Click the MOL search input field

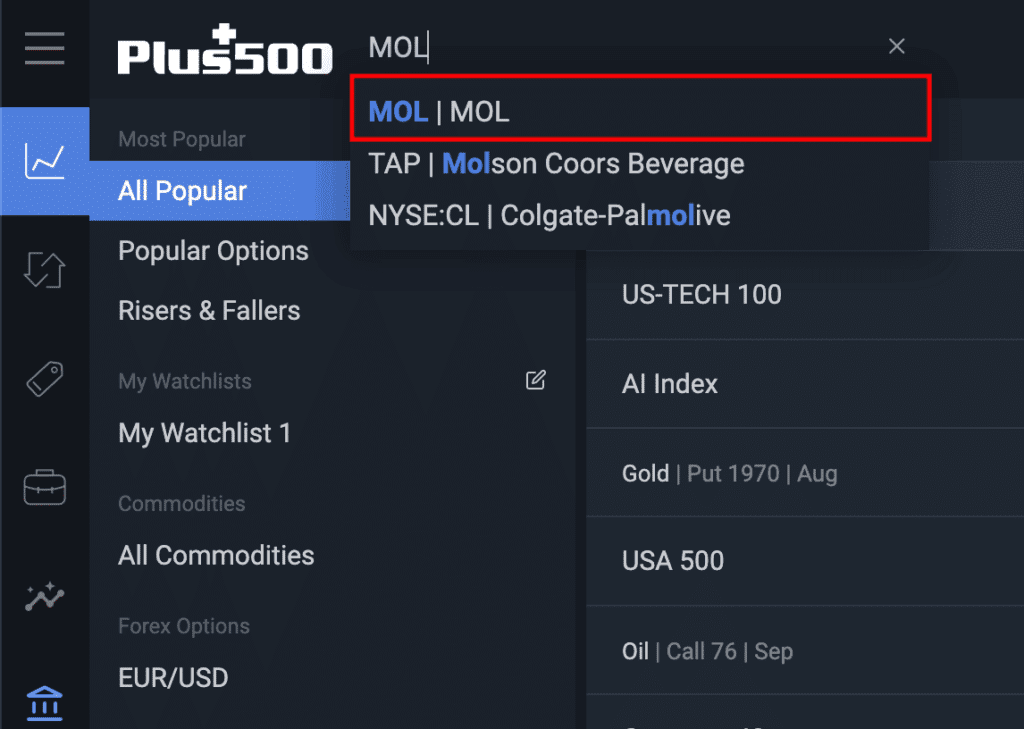click(x=620, y=47)
